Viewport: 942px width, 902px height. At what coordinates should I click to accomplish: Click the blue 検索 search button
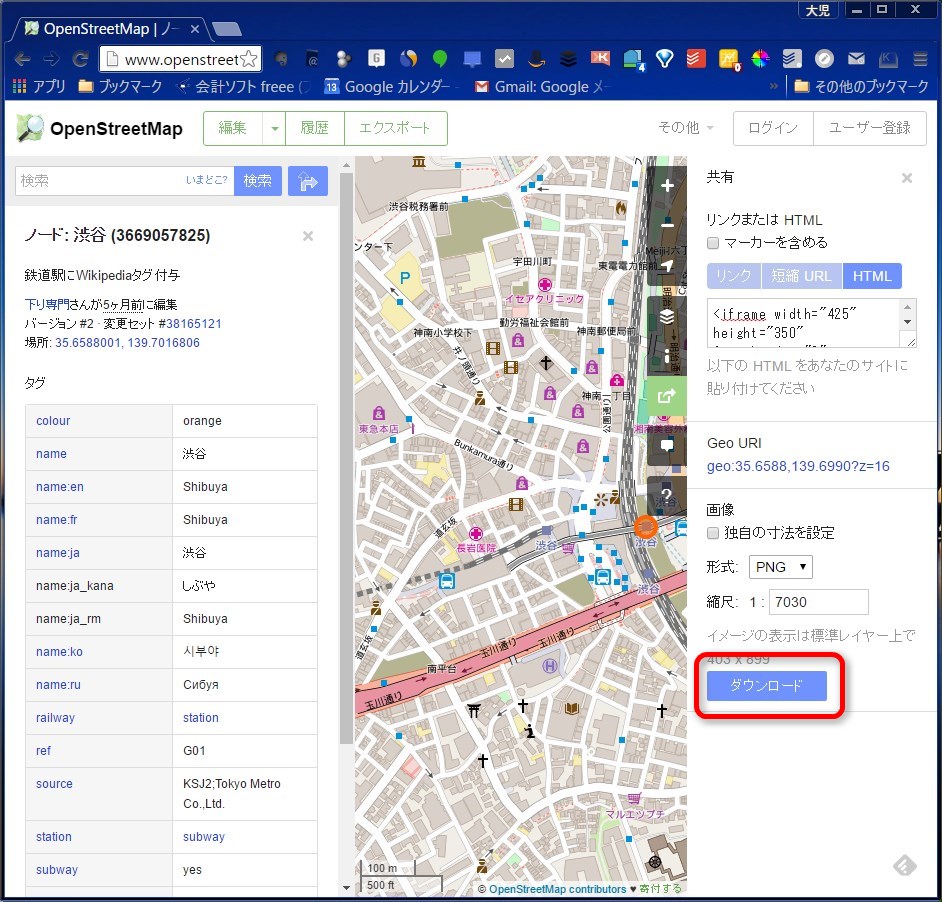[258, 181]
